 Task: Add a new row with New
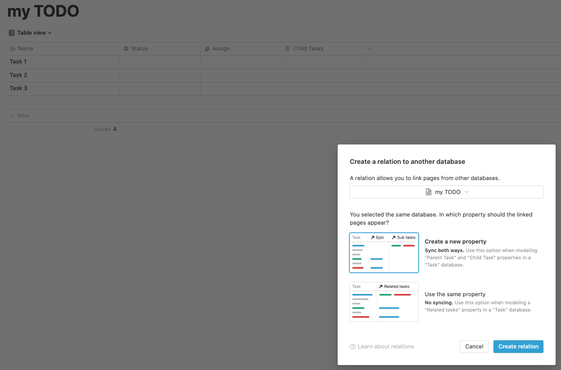pyautogui.click(x=20, y=116)
